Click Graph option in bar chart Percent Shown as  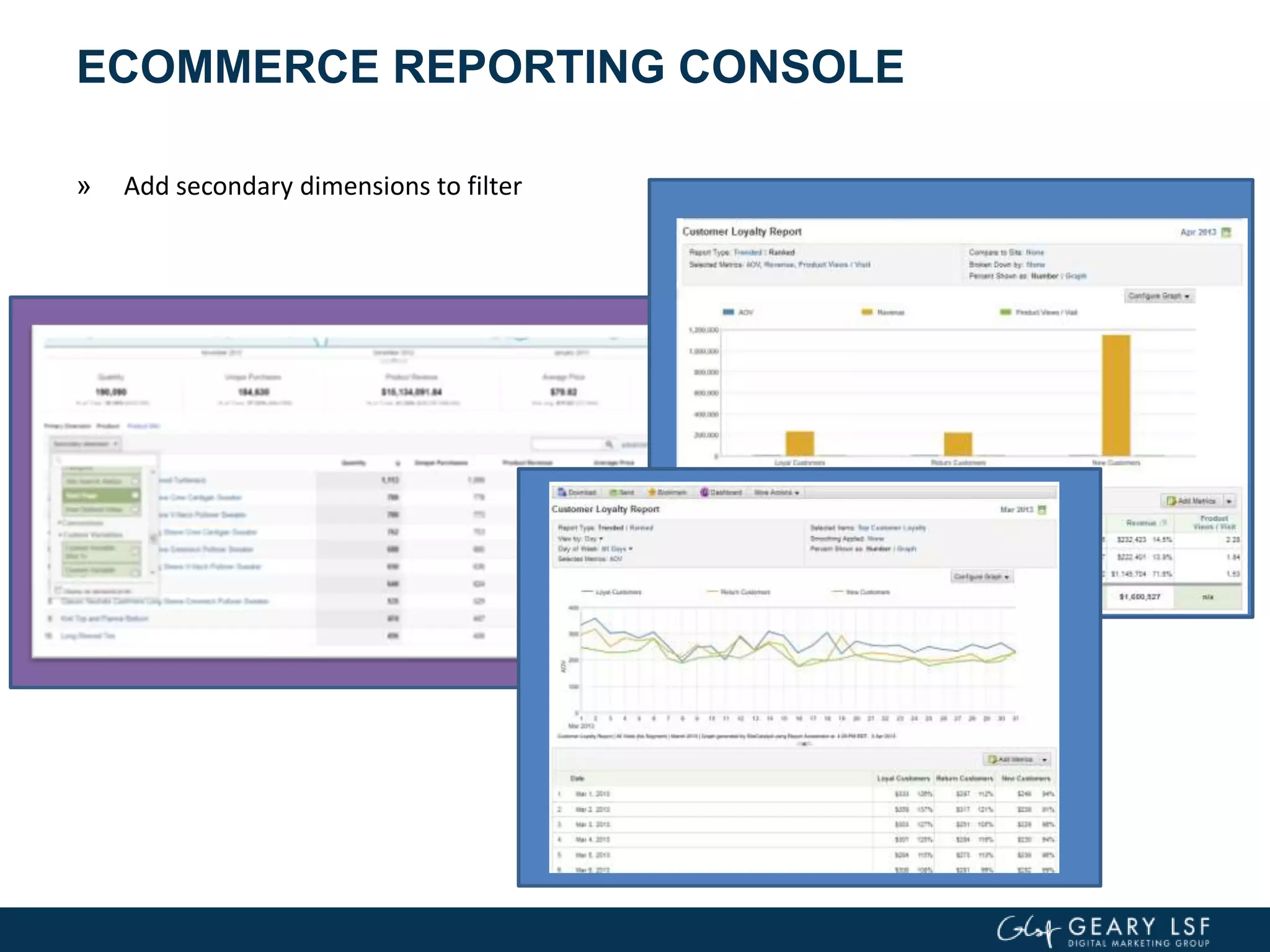(x=1076, y=276)
